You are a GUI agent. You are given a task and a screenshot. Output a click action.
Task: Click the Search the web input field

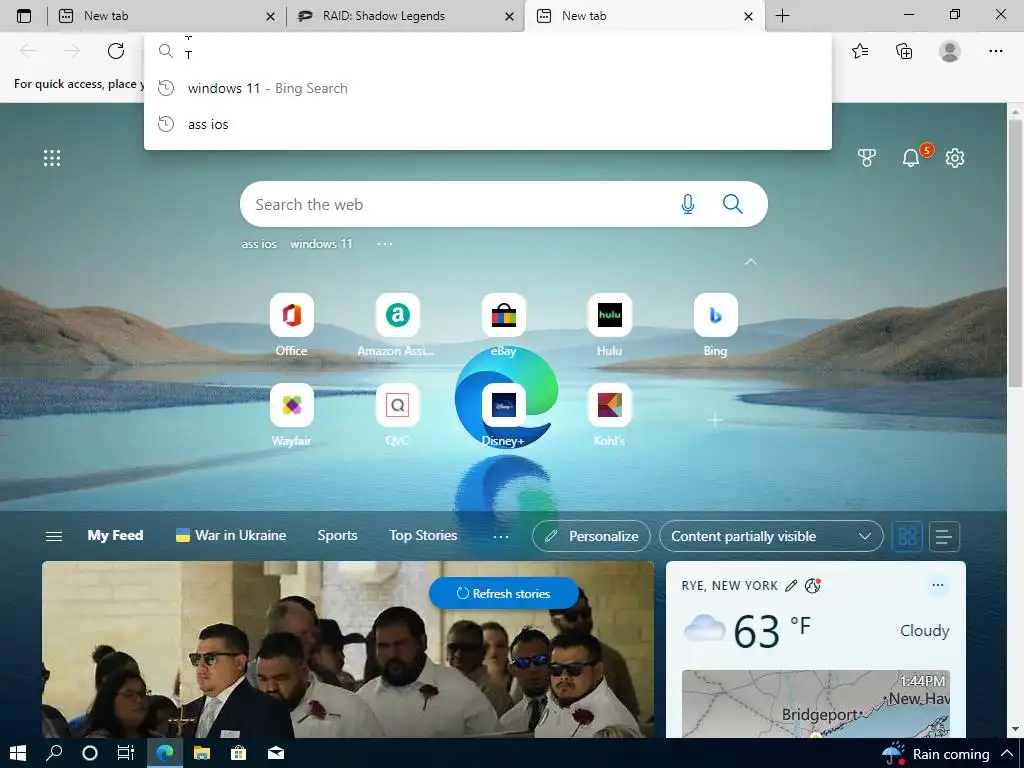pos(460,204)
